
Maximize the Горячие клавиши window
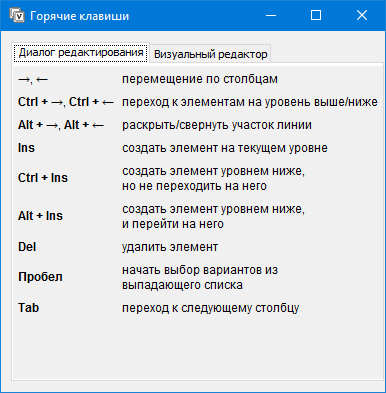(x=316, y=15)
